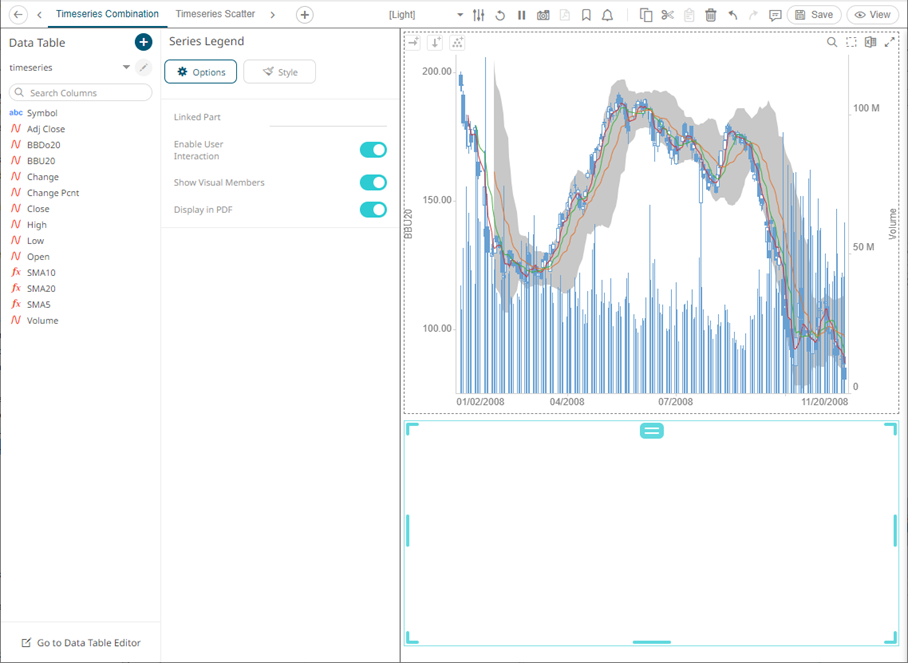Switch to the Timeseries Scatter tab
This screenshot has width=908, height=663.
tap(215, 14)
